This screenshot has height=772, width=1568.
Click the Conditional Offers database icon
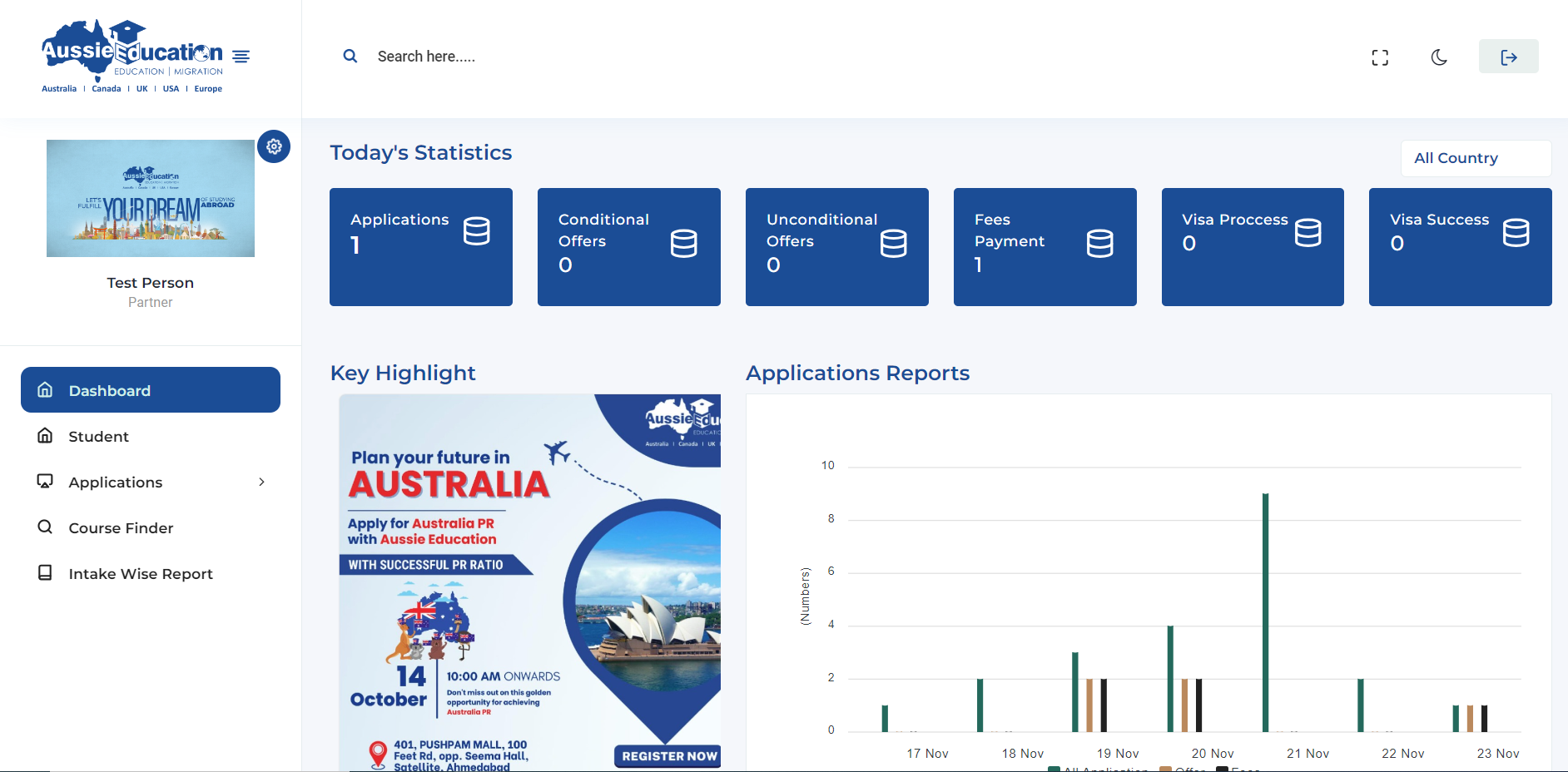point(683,244)
